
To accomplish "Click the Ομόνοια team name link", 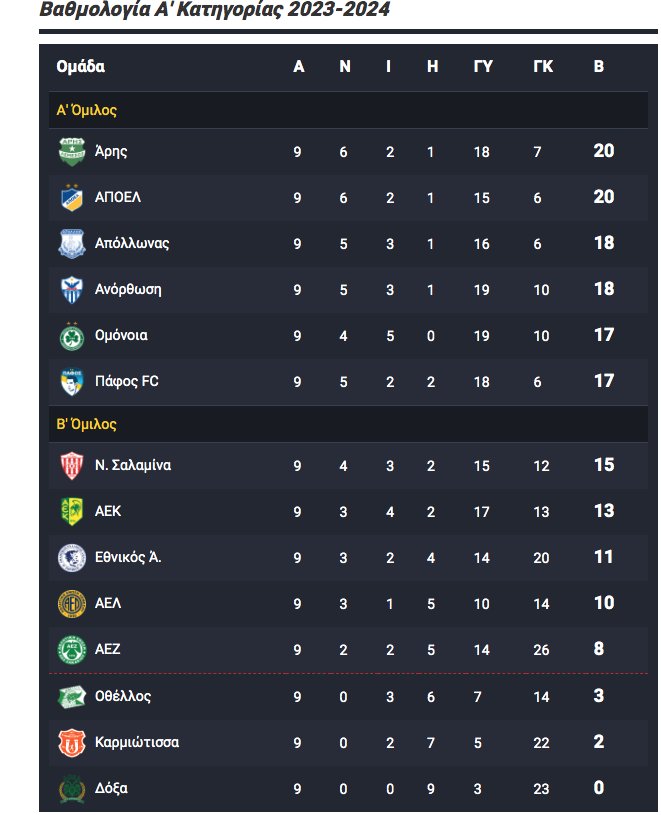I will [121, 335].
